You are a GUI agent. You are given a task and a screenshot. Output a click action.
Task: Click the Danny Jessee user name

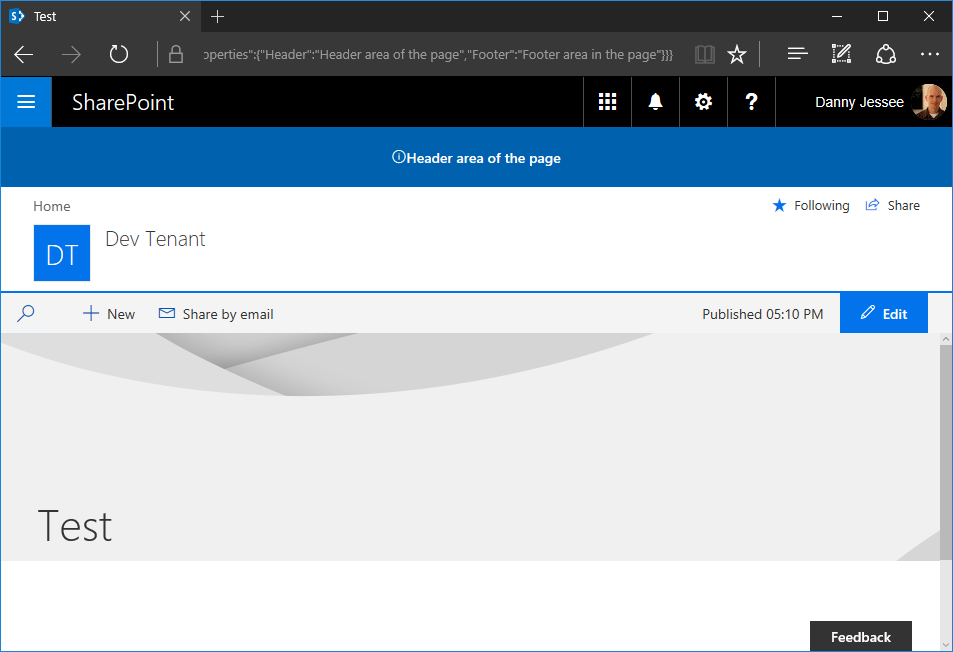(x=859, y=102)
